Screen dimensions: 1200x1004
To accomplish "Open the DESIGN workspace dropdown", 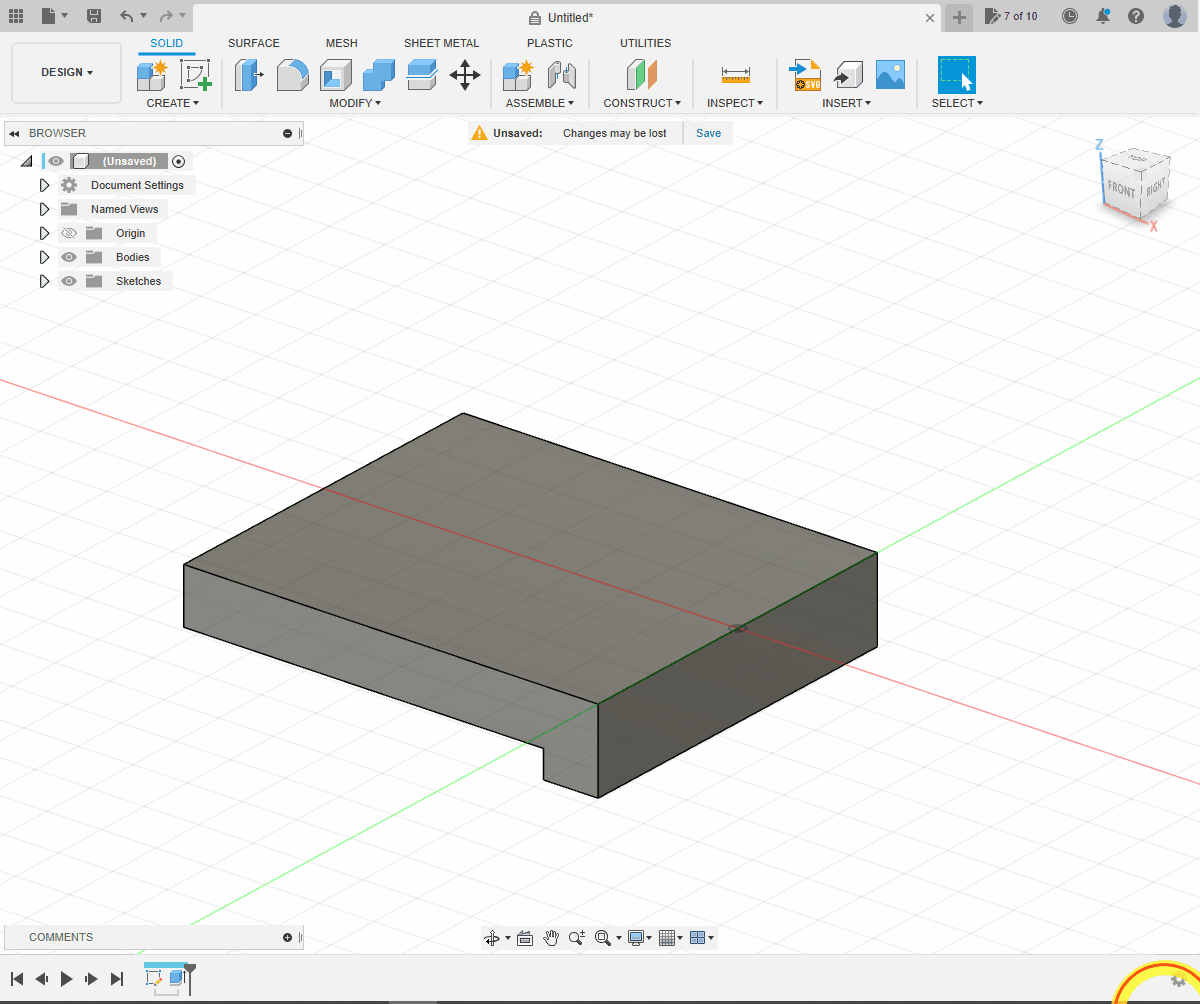I will (66, 73).
